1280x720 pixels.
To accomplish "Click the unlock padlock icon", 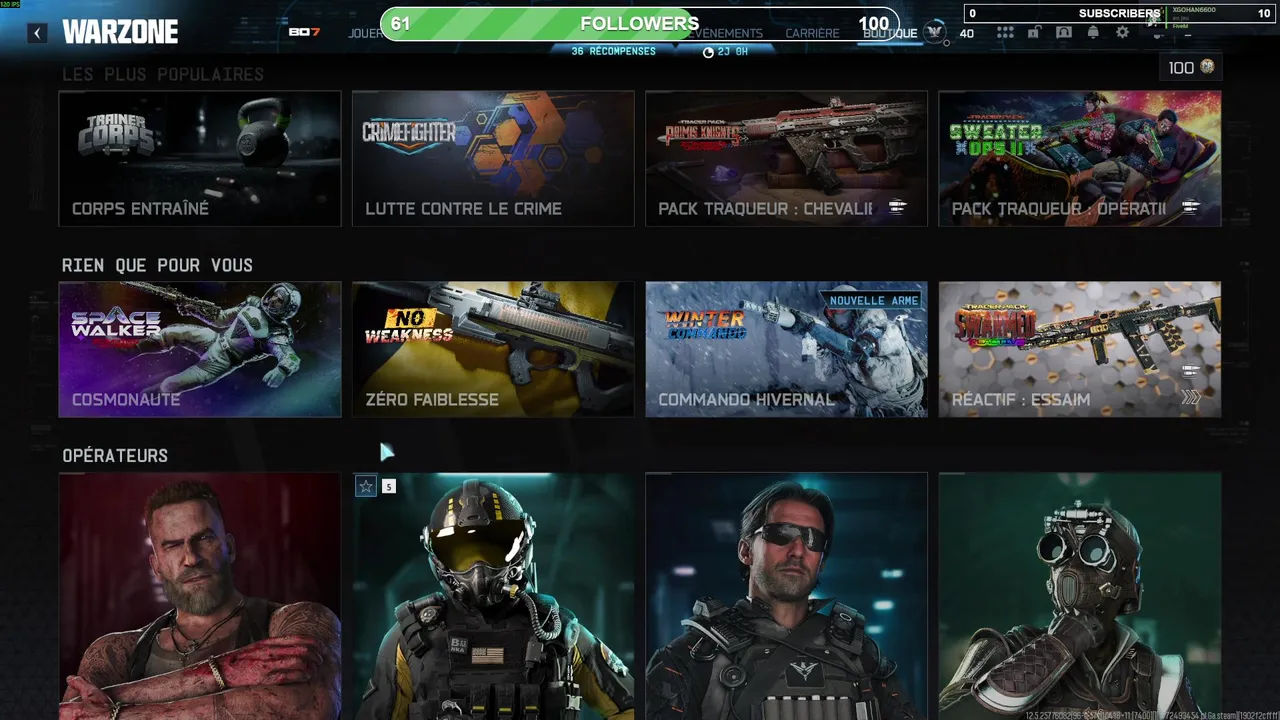I will [1034, 32].
